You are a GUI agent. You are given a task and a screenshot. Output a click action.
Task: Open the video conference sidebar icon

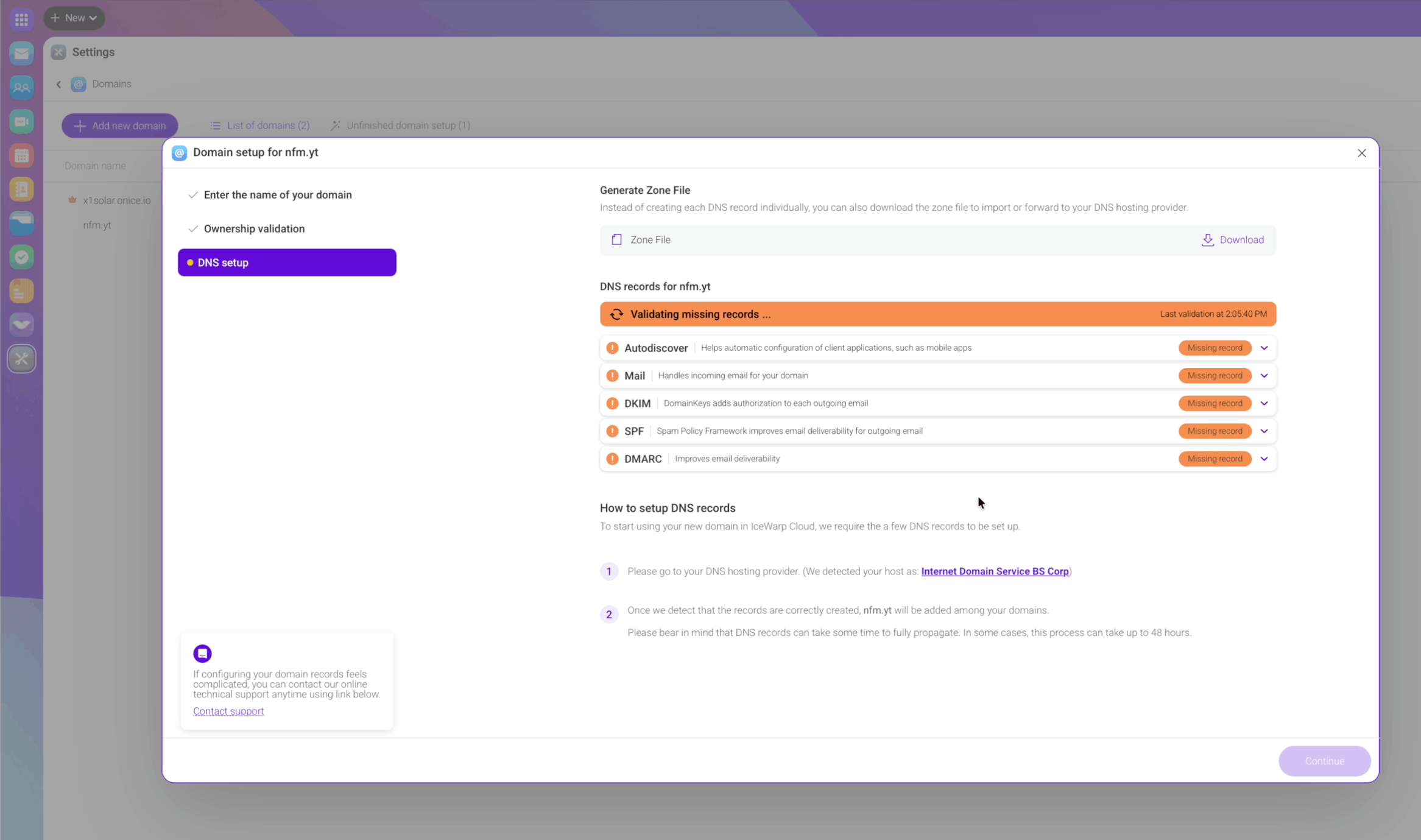coord(21,122)
